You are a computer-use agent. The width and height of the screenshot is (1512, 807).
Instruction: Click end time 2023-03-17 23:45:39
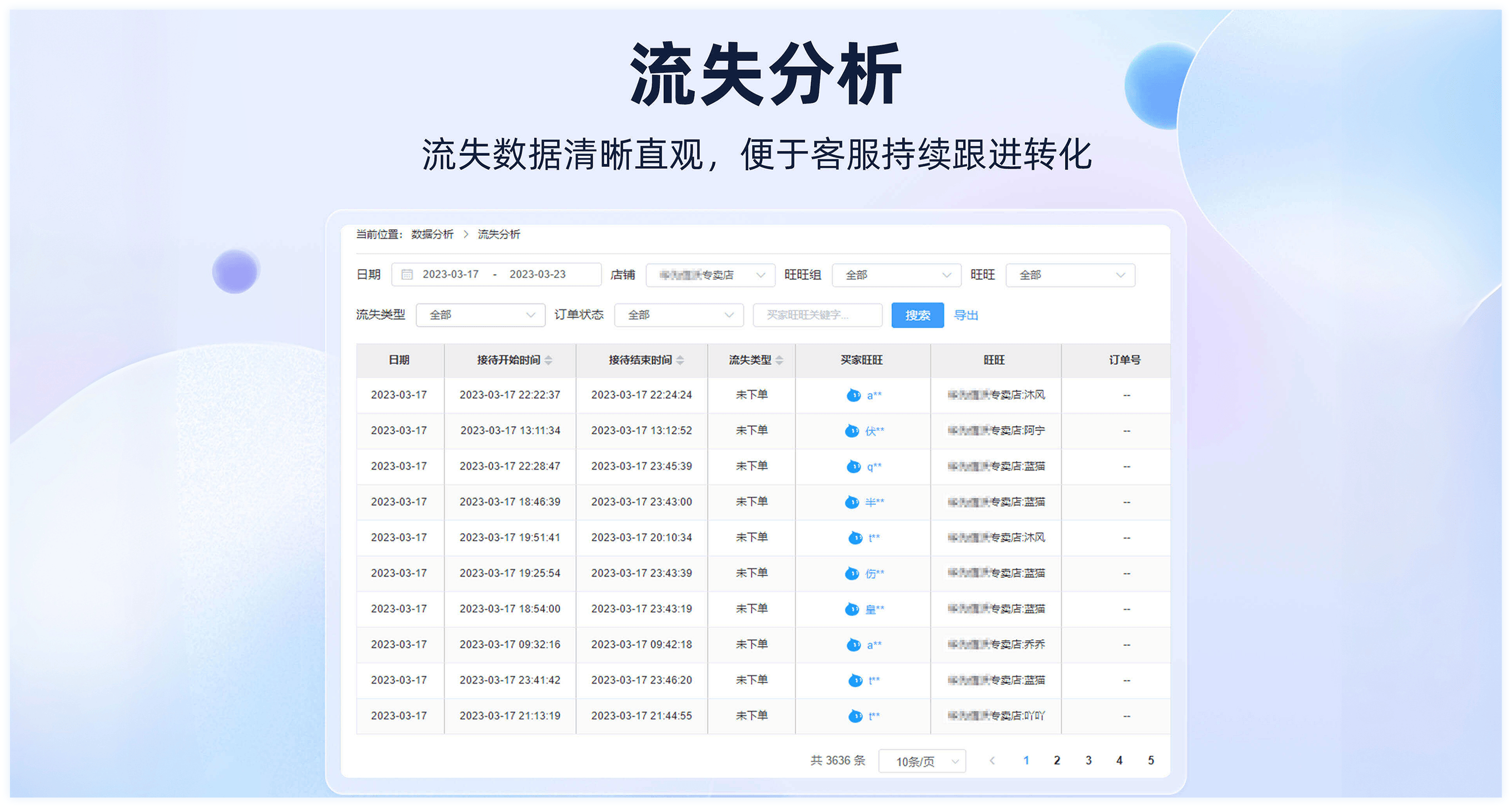click(641, 466)
